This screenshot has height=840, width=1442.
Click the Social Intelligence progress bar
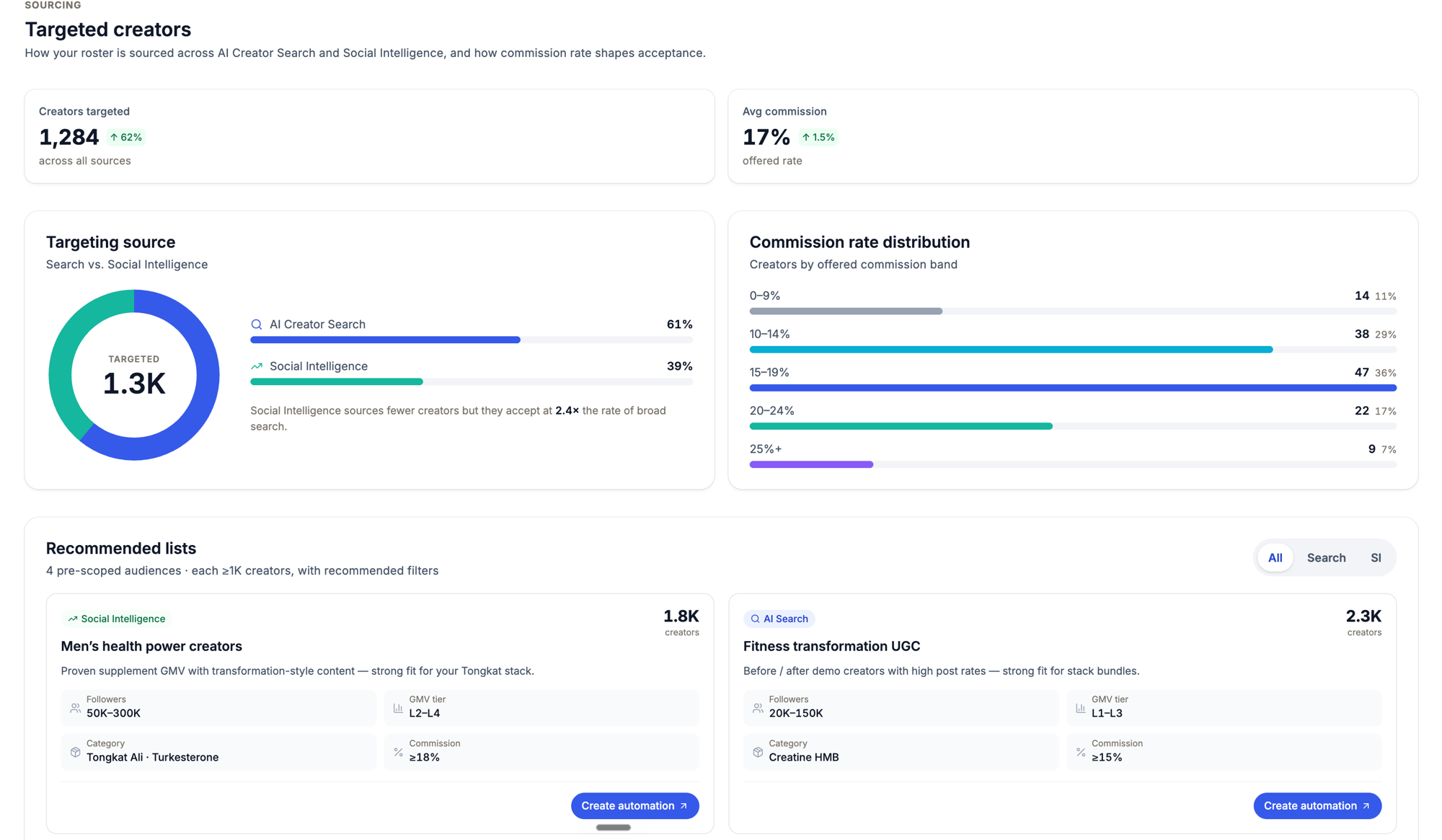coord(472,381)
